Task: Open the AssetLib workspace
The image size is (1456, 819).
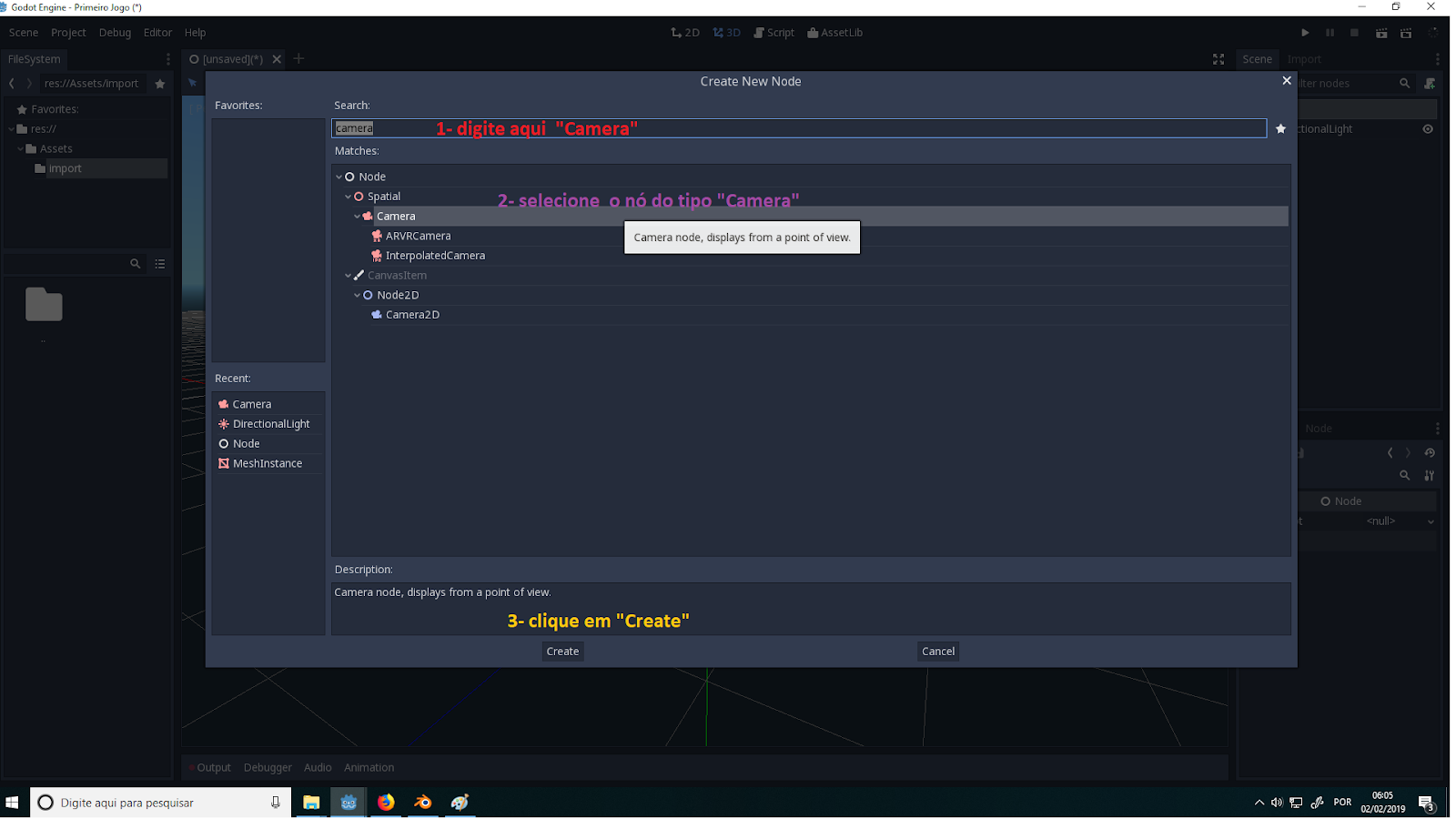Action: pos(834,33)
